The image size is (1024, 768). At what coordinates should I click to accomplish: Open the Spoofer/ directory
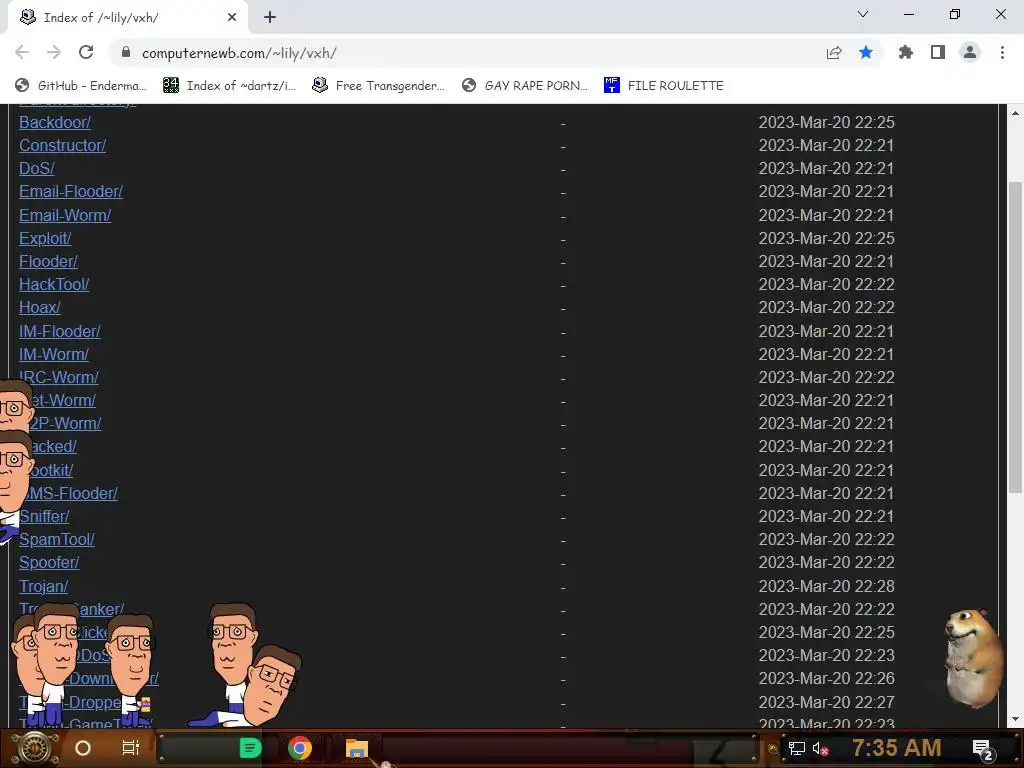point(49,562)
